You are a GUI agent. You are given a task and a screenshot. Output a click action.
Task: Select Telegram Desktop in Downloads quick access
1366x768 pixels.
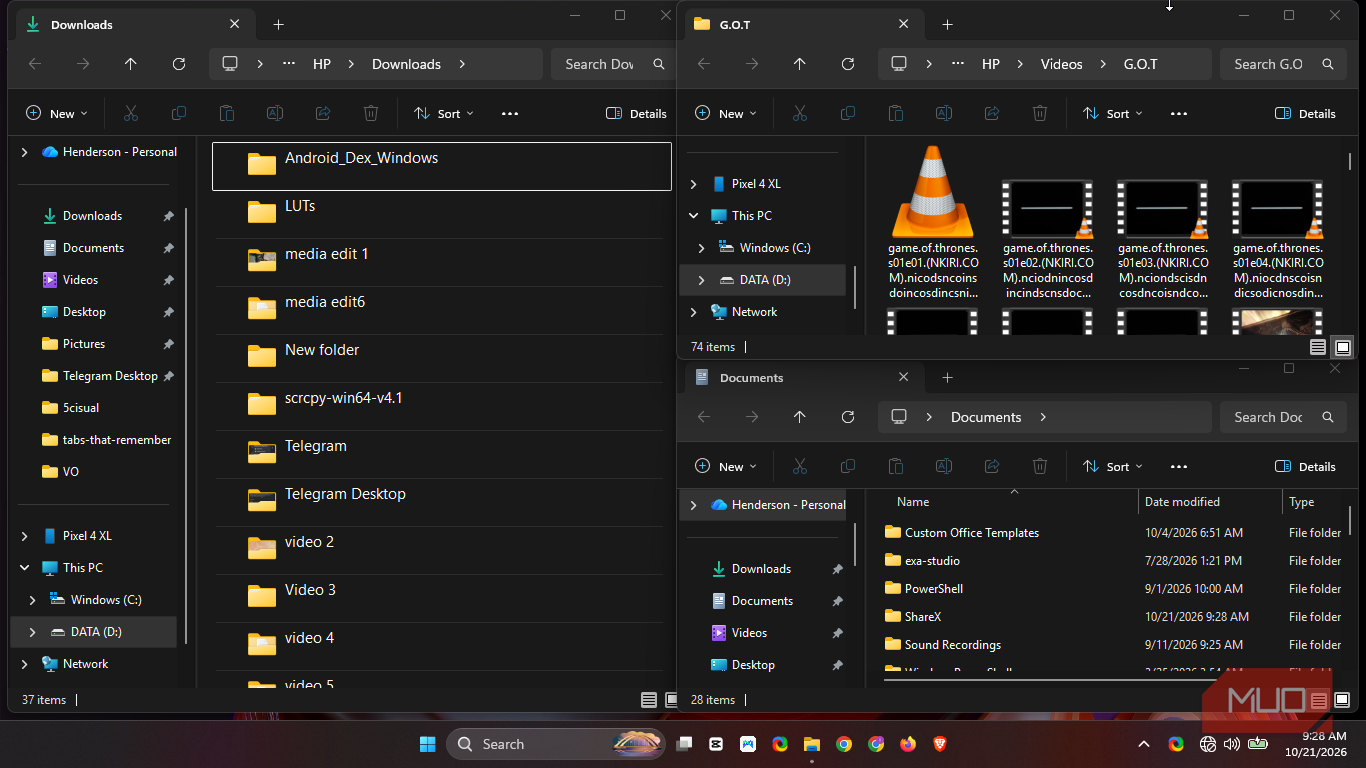pos(108,376)
